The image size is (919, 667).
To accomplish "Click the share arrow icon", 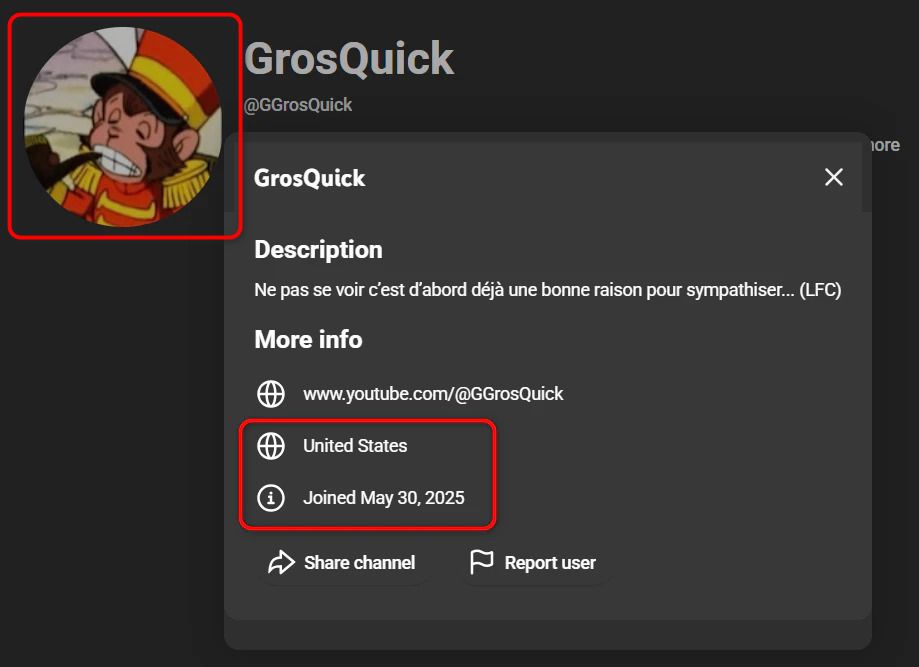I will coord(281,563).
